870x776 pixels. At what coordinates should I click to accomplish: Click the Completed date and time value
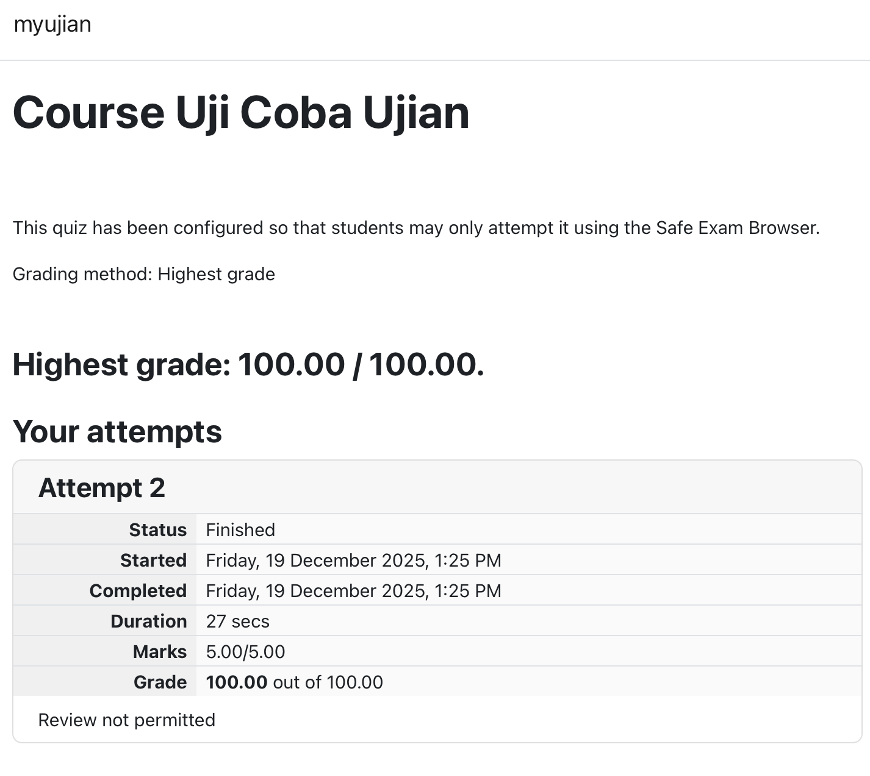(353, 591)
